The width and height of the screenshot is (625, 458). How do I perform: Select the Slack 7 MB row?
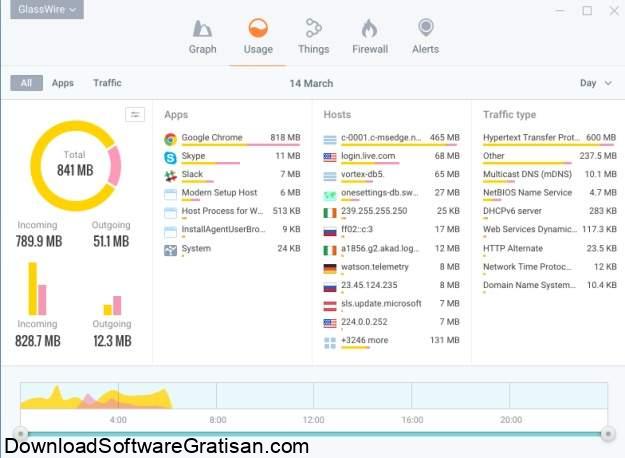pos(232,175)
